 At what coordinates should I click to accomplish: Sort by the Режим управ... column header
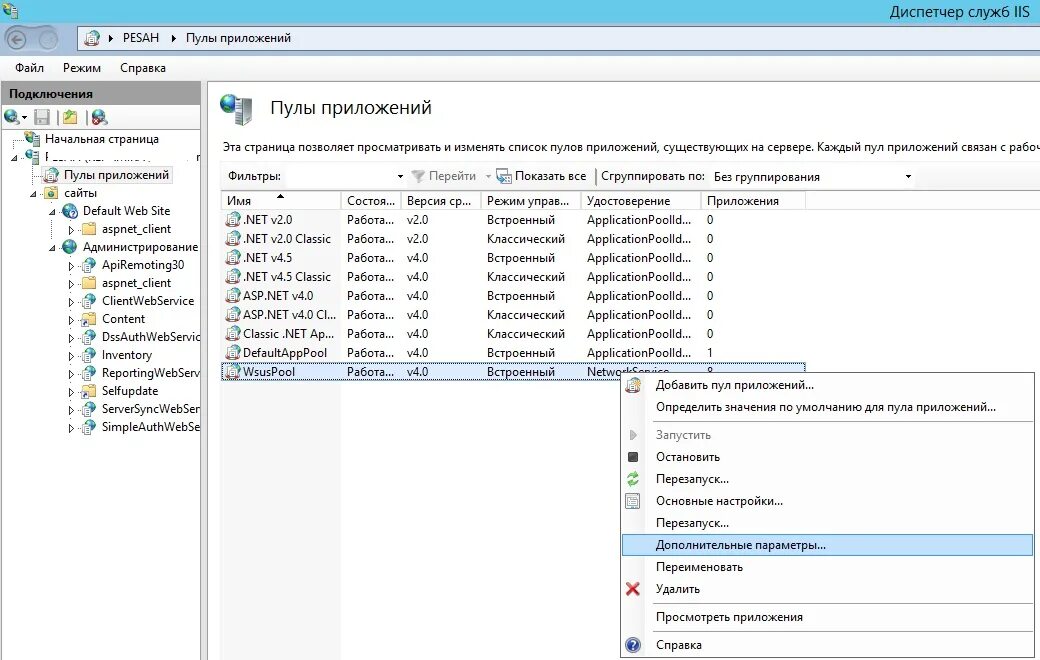click(x=531, y=200)
